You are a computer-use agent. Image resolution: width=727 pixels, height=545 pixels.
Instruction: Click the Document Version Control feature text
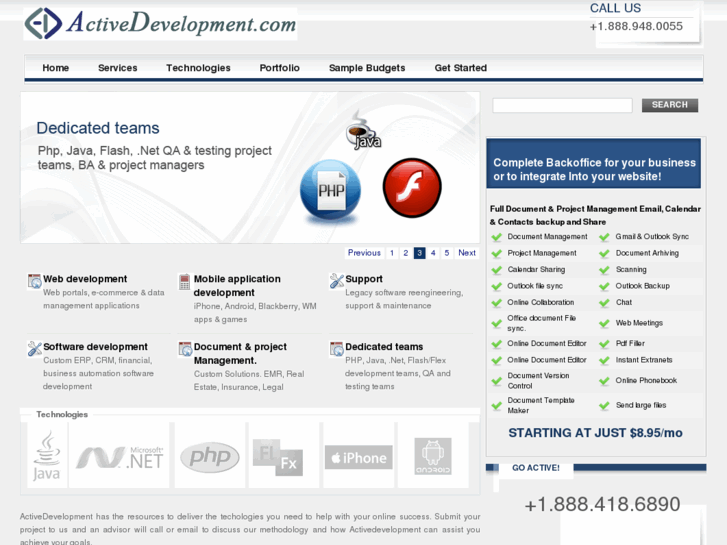point(538,381)
